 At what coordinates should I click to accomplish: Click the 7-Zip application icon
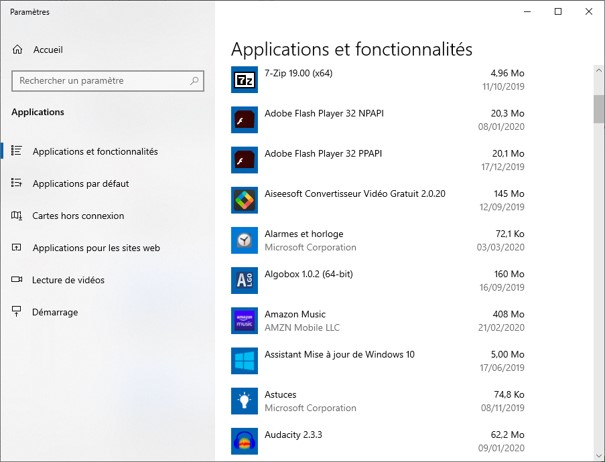coord(245,80)
